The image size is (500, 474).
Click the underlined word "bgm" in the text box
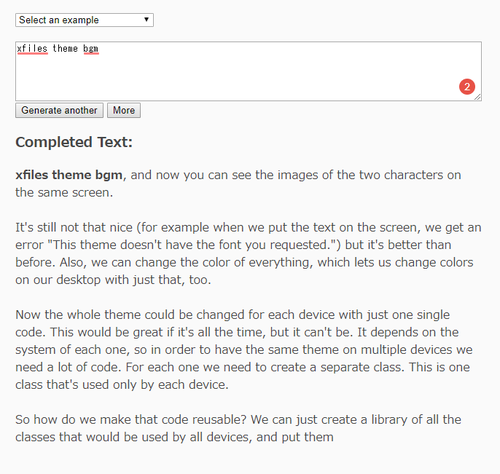coord(91,49)
